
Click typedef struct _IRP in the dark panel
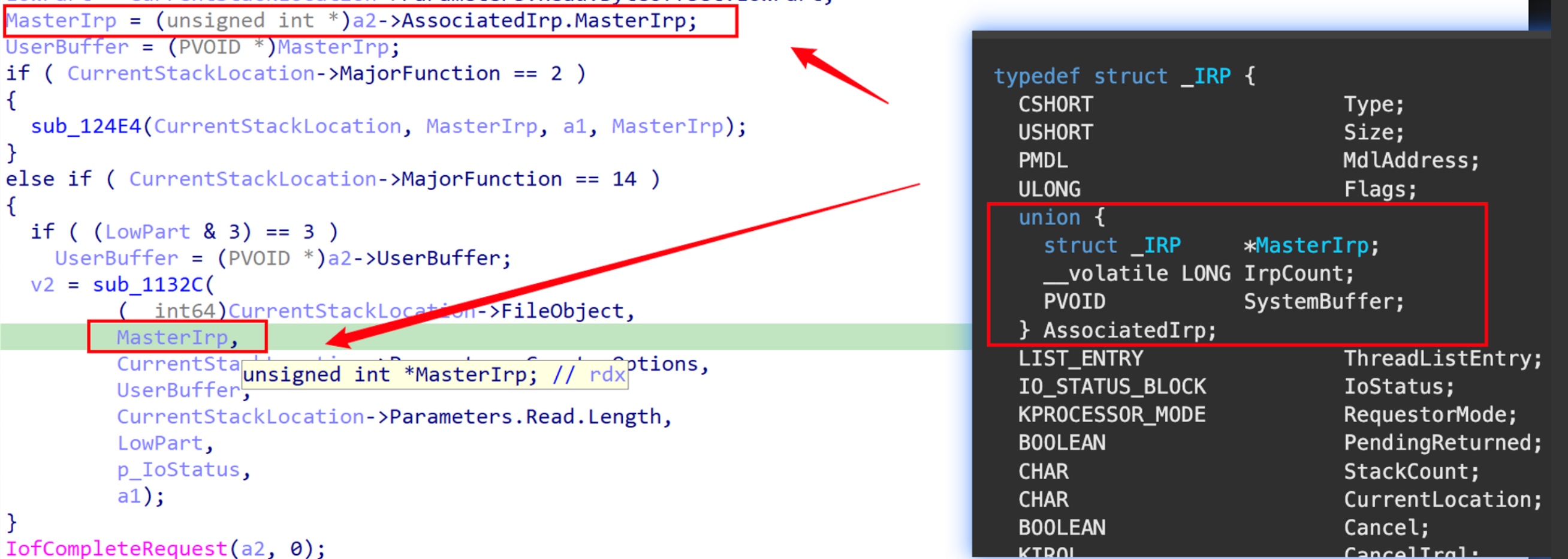[1111, 76]
